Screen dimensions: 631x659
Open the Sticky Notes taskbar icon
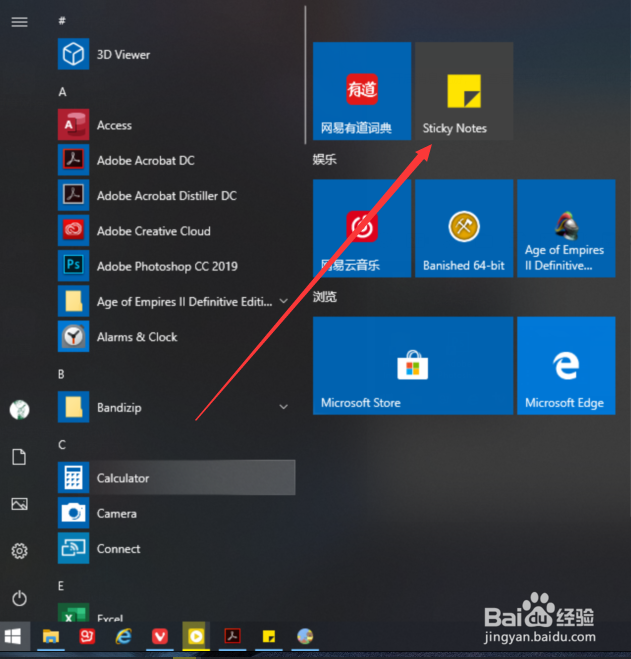click(269, 636)
